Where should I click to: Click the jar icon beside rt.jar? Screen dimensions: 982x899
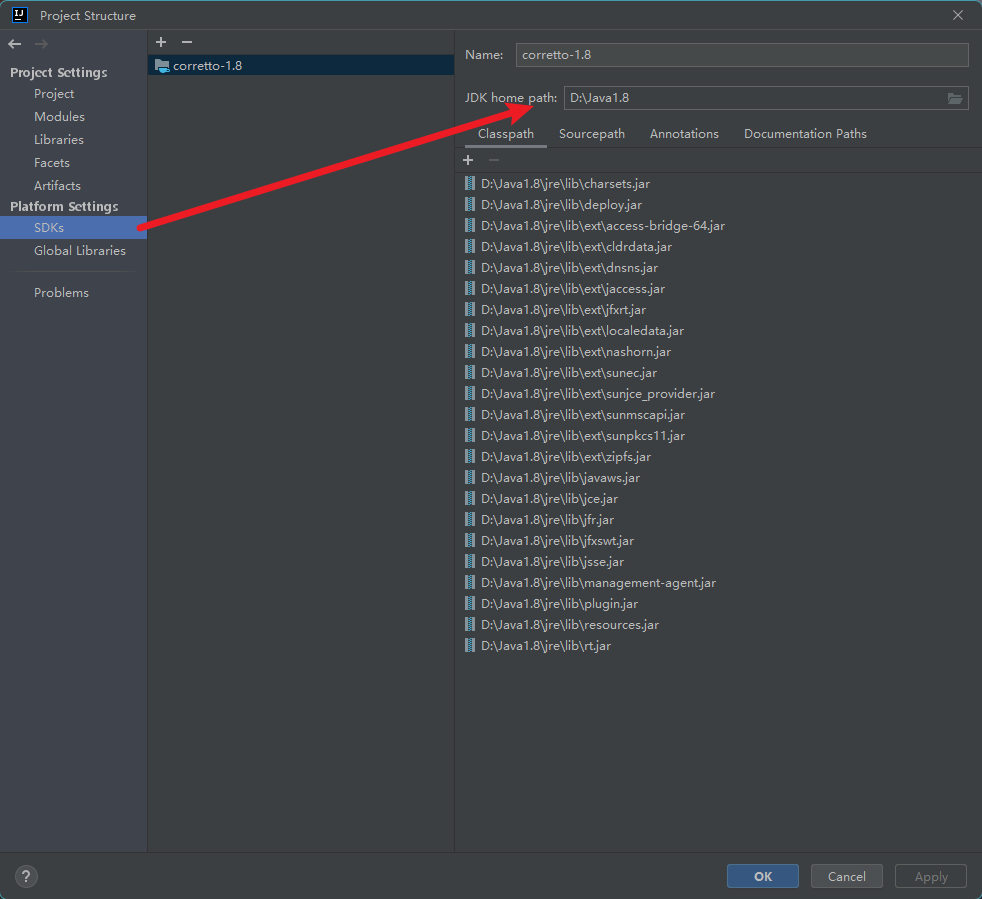[470, 645]
